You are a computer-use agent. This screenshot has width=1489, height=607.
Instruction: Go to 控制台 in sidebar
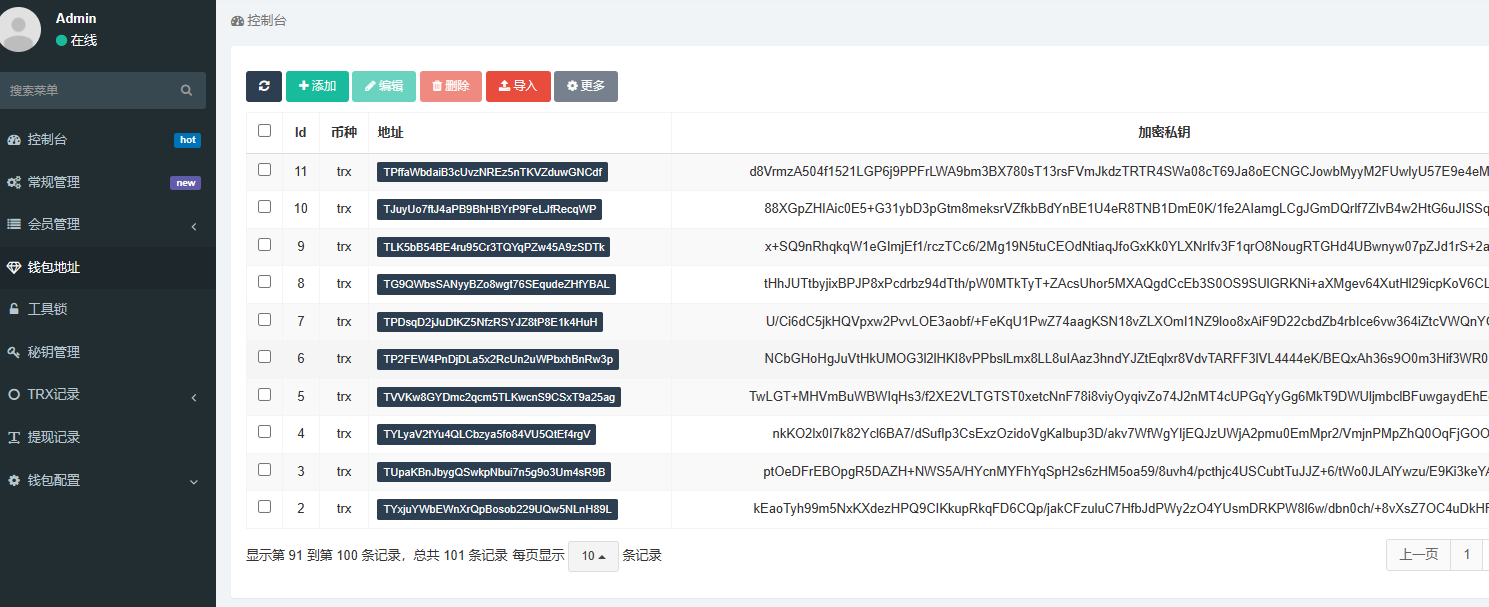[47, 140]
